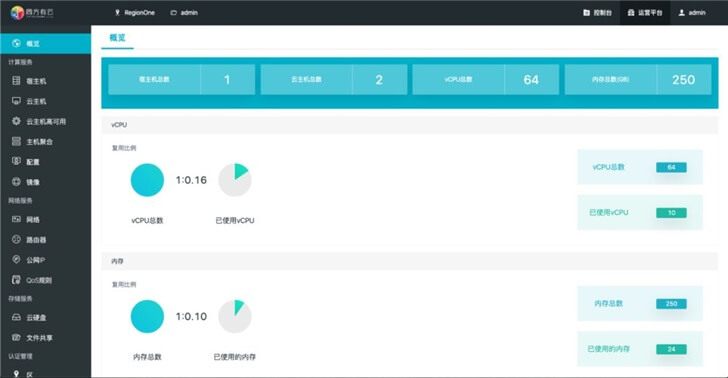
Task: Click the 复用比例 label under vCPU
Action: (124, 148)
